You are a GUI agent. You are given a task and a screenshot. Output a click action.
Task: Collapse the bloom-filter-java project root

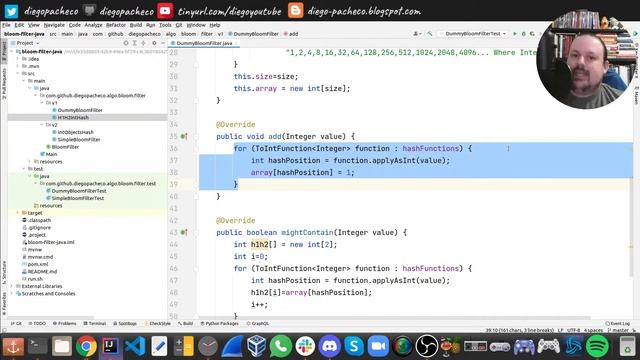(x=12, y=52)
